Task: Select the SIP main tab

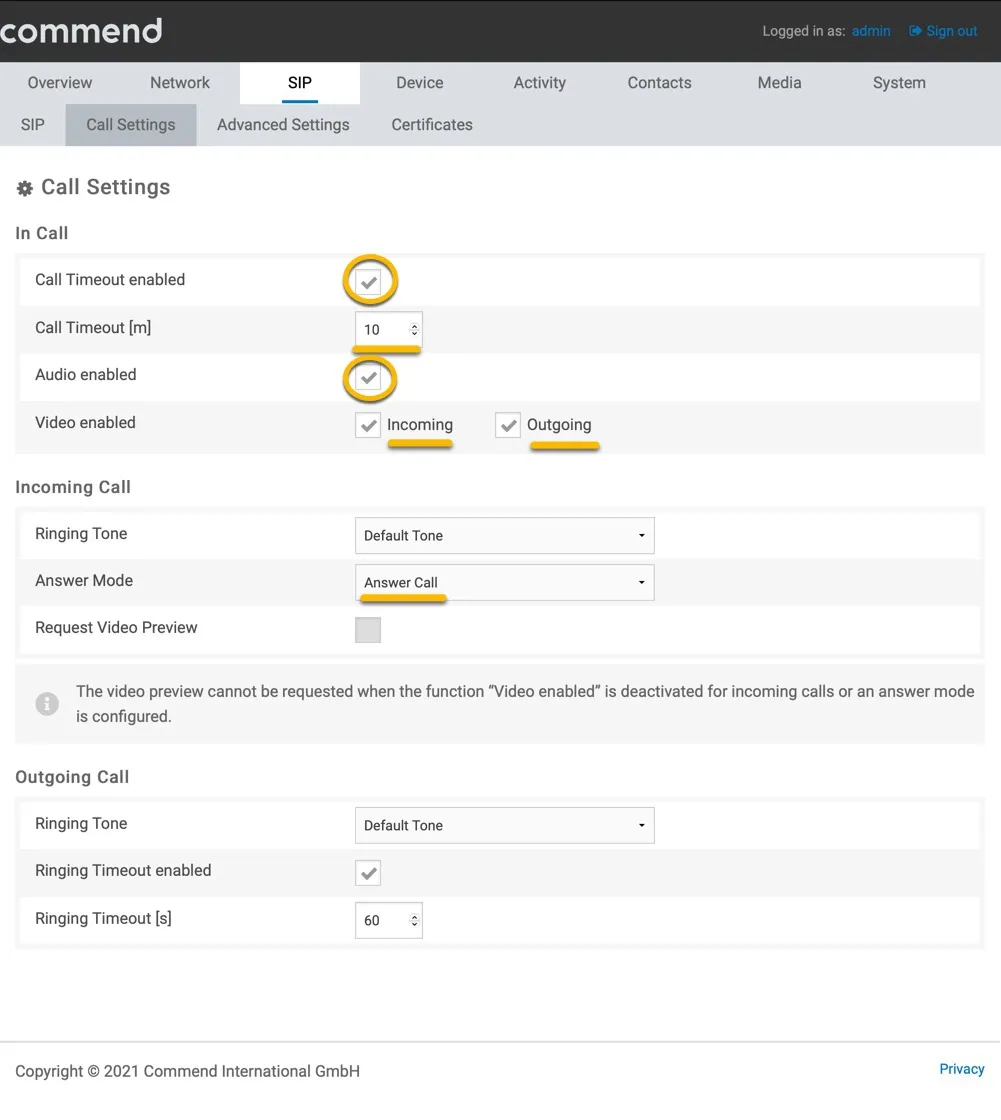Action: click(x=300, y=83)
